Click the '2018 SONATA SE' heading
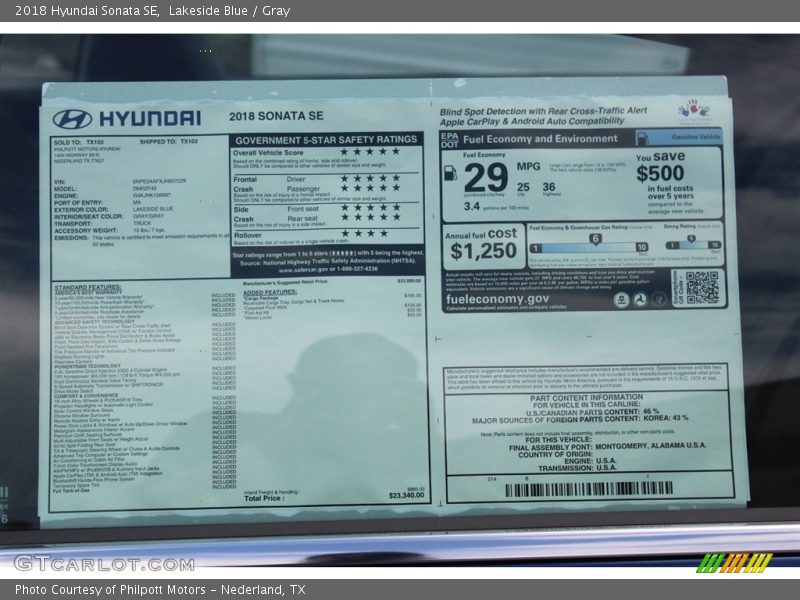The image size is (800, 600). (276, 116)
